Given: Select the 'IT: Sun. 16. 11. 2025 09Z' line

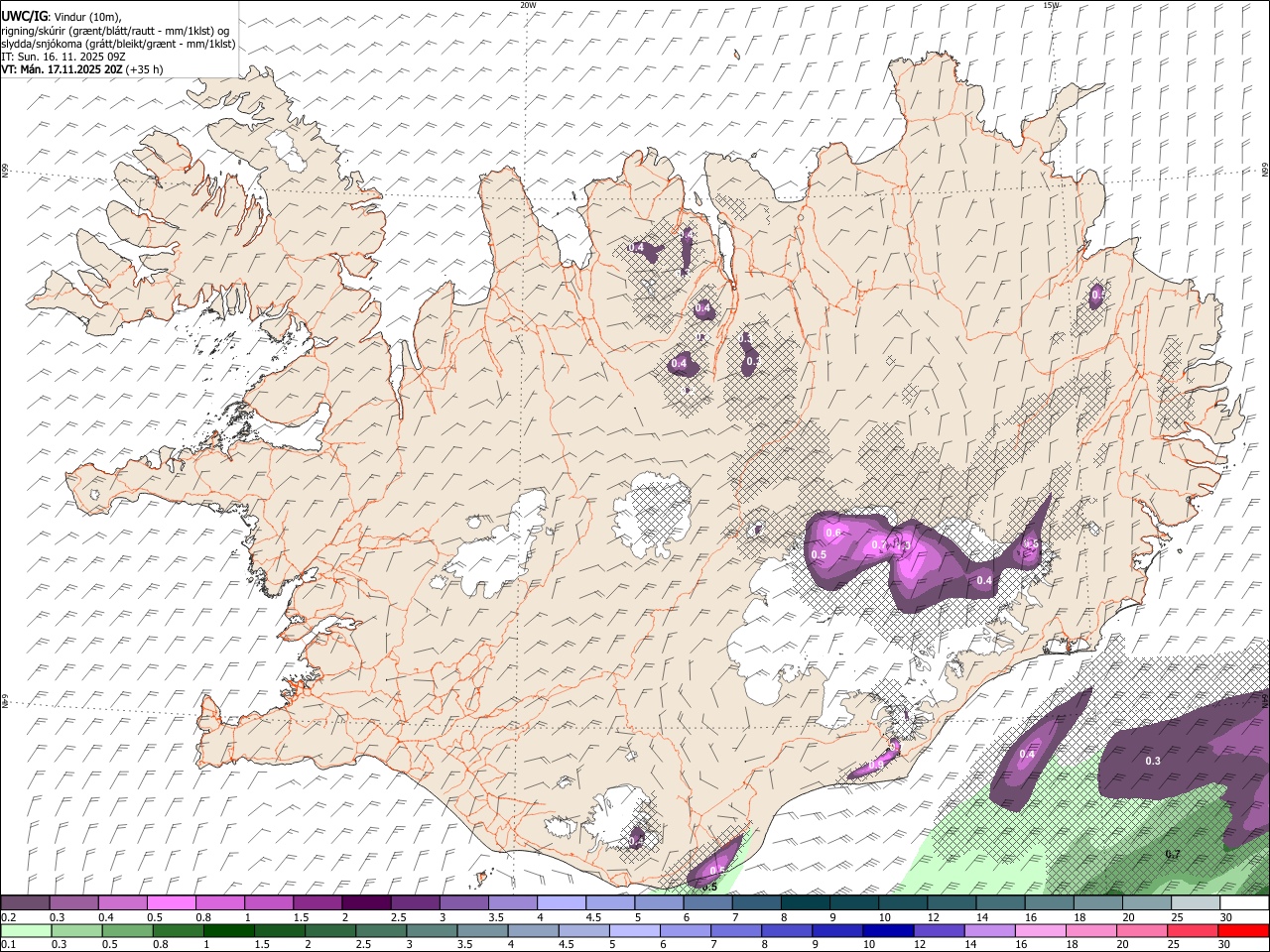Looking at the screenshot, I should click(63, 57).
